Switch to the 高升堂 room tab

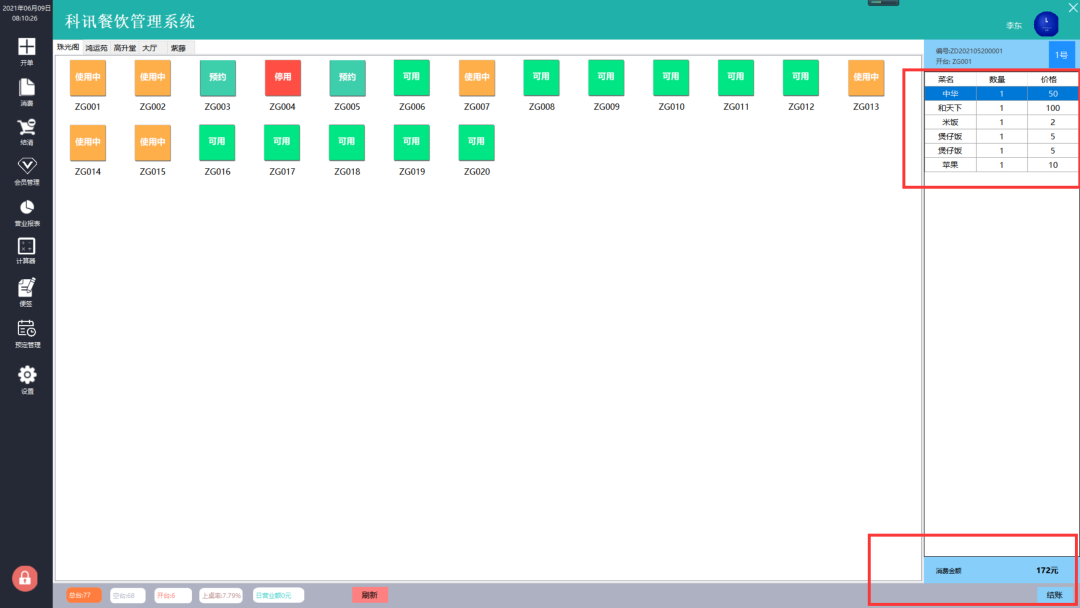click(125, 48)
